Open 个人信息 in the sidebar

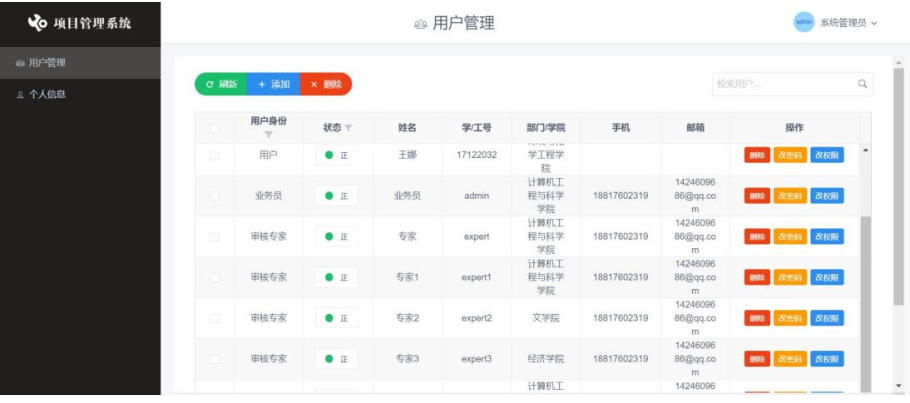[80, 94]
